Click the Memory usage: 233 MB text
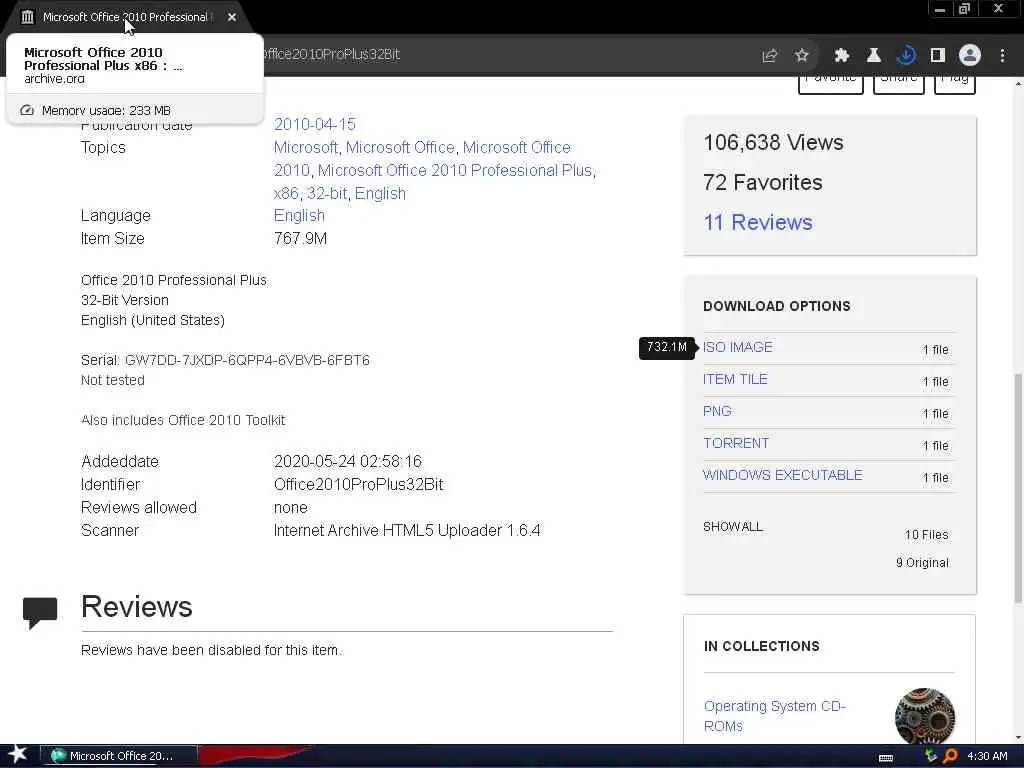 (x=106, y=110)
